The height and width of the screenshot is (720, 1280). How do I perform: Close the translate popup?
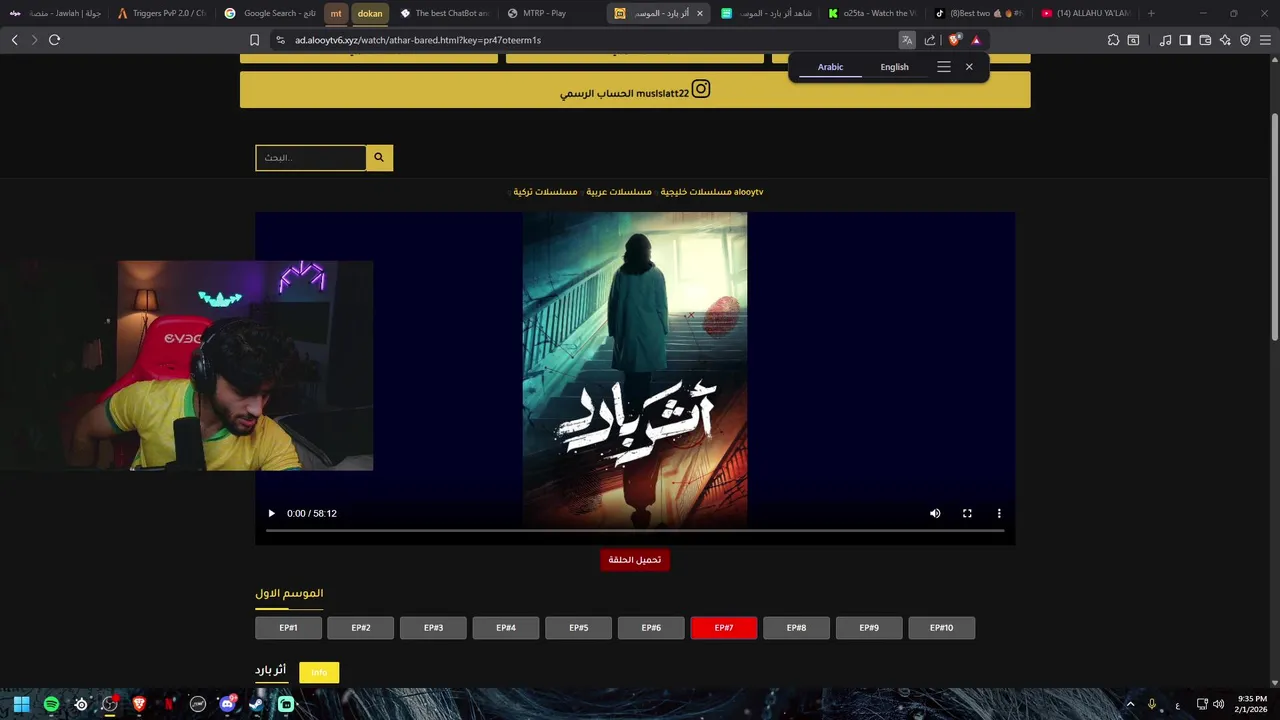tap(969, 67)
